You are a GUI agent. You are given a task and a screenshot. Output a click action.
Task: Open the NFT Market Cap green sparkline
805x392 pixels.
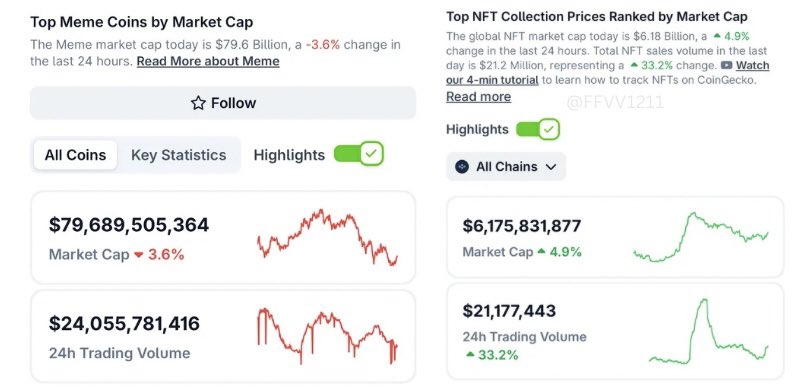coord(701,237)
